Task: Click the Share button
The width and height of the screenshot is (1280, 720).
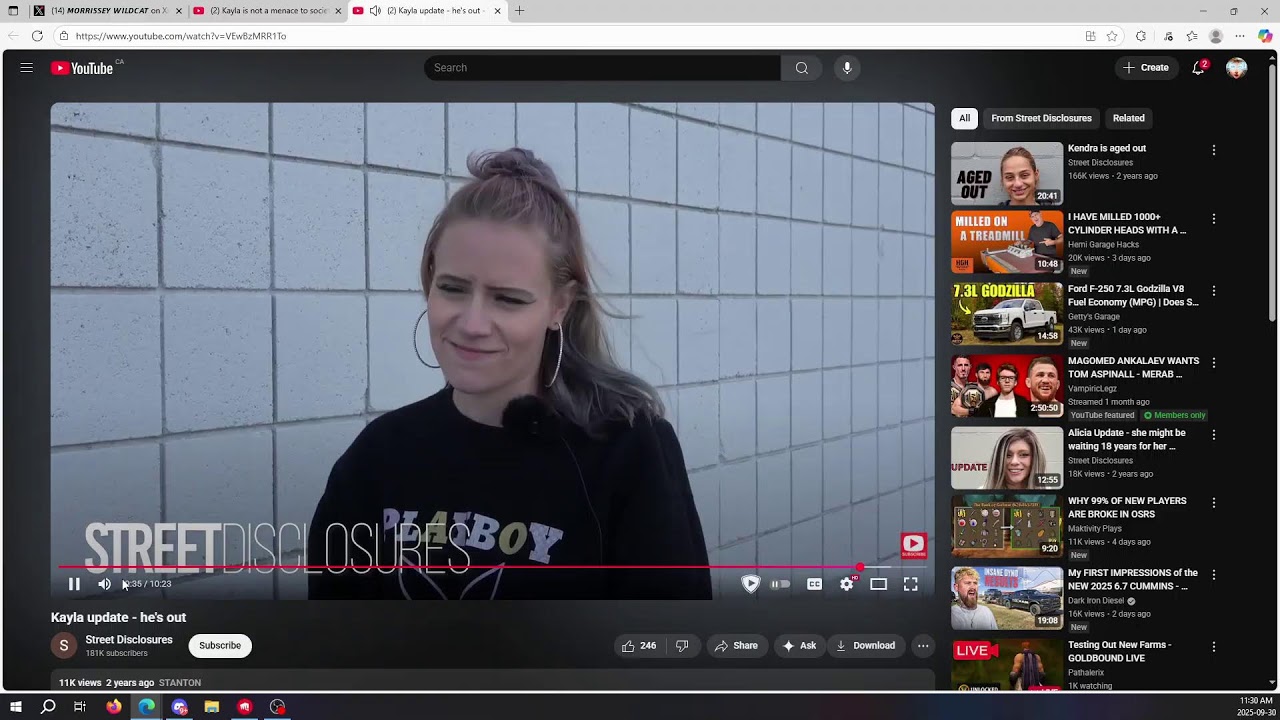Action: [x=736, y=646]
